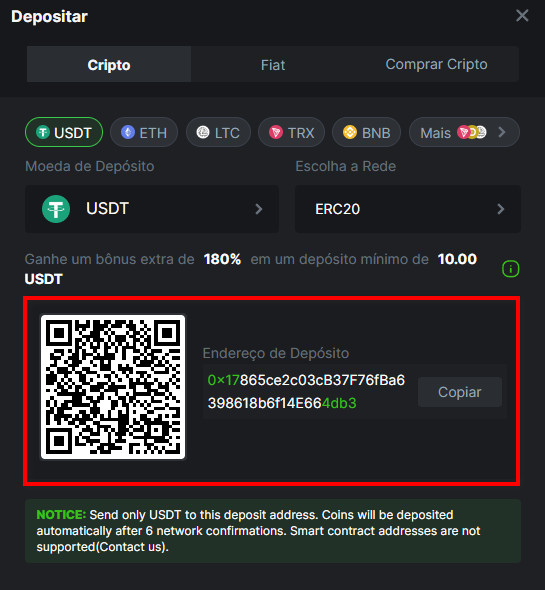Click the green info icon beside bonus text

510,269
